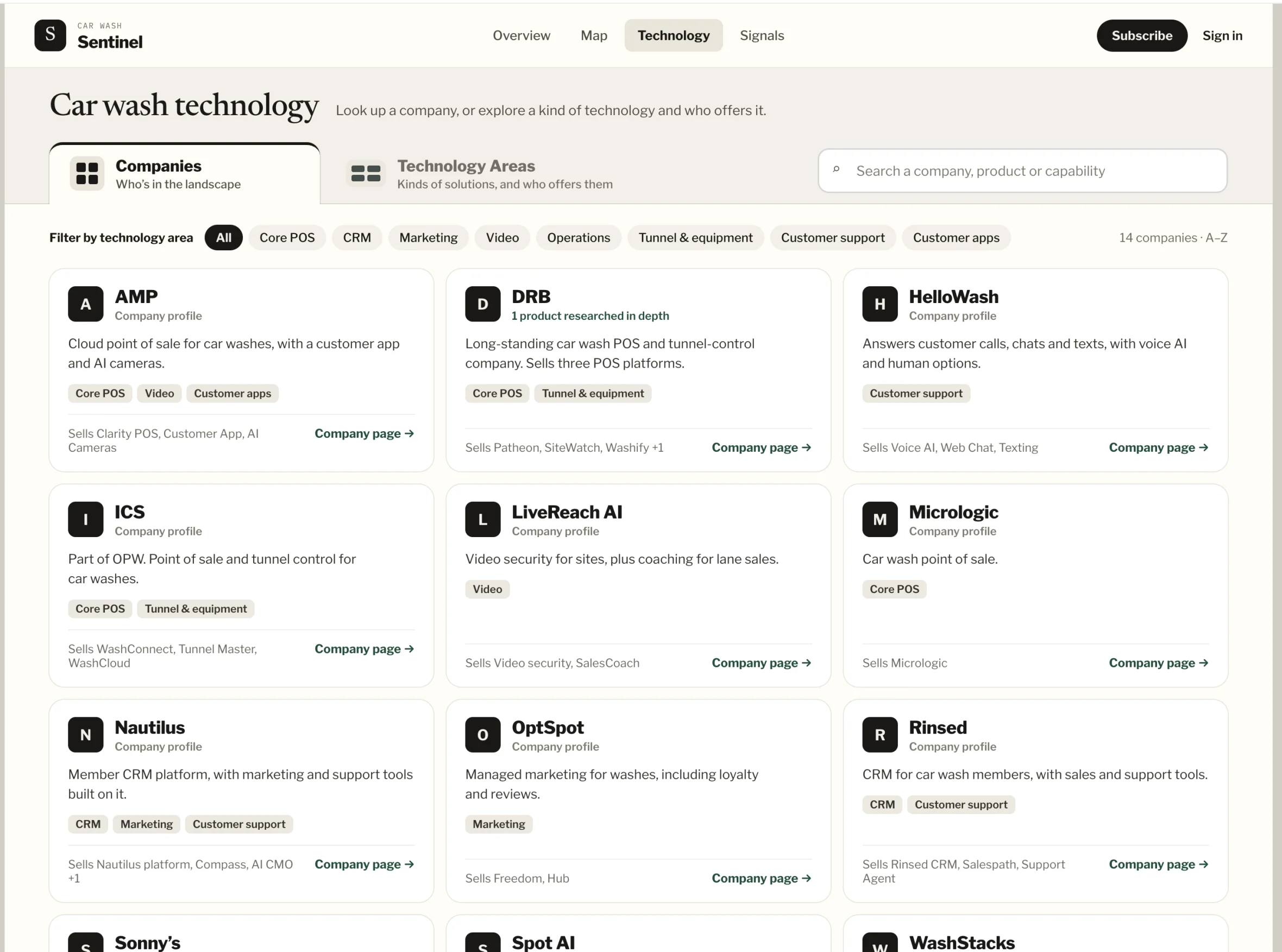Viewport: 1282px width, 952px height.
Task: Click the Sentinel S logo icon
Action: tap(50, 35)
